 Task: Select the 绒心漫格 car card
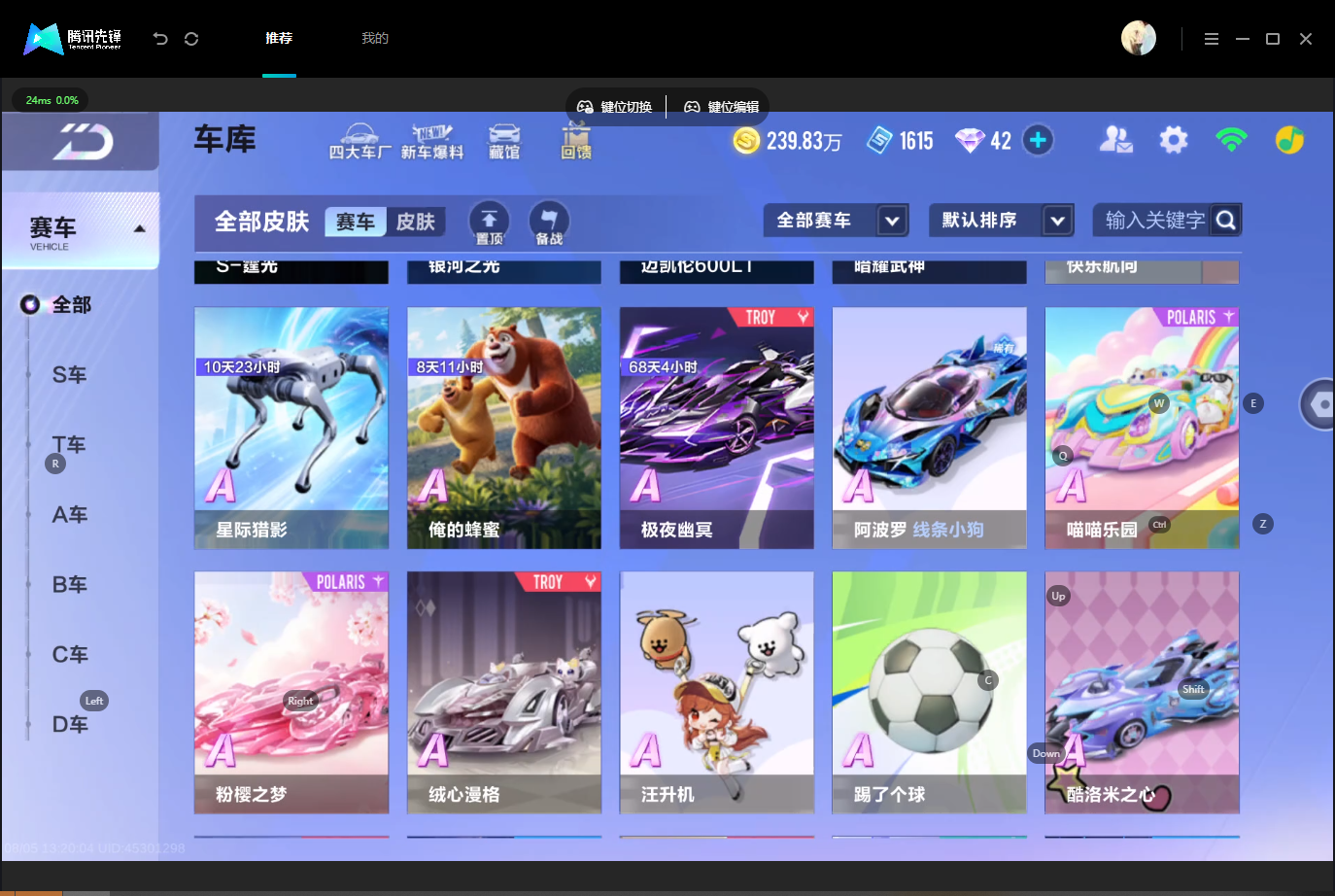tap(504, 693)
